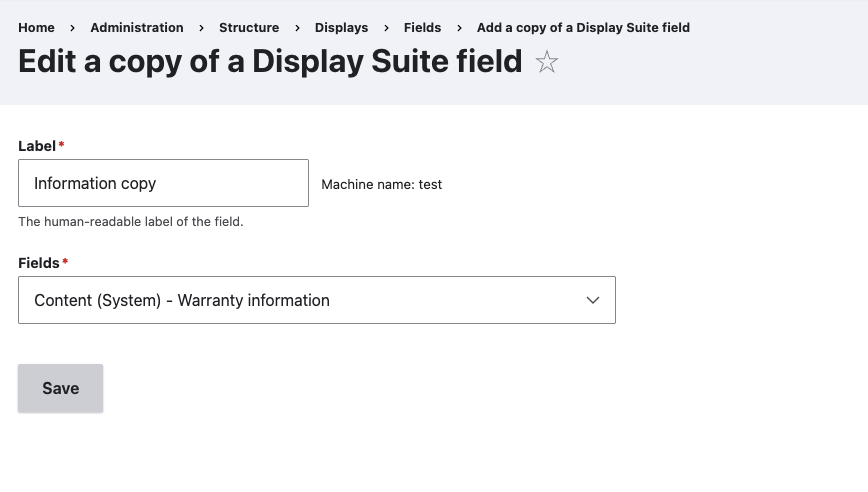Click 'Add a copy of a Display Suite field' breadcrumb
868x492 pixels.
pyautogui.click(x=583, y=28)
